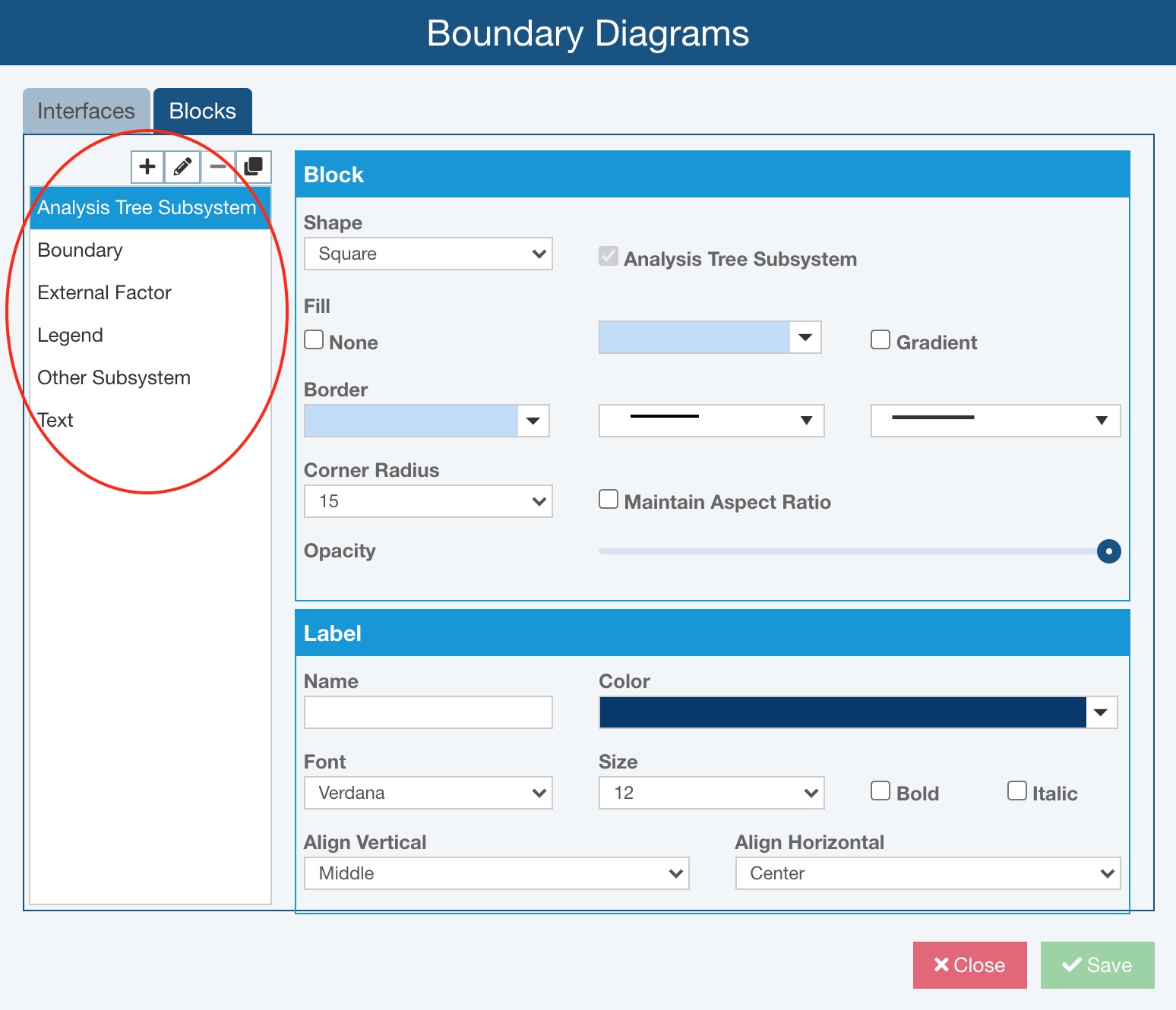The image size is (1176, 1010).
Task: Enable the Fill None checkbox
Action: 314,340
